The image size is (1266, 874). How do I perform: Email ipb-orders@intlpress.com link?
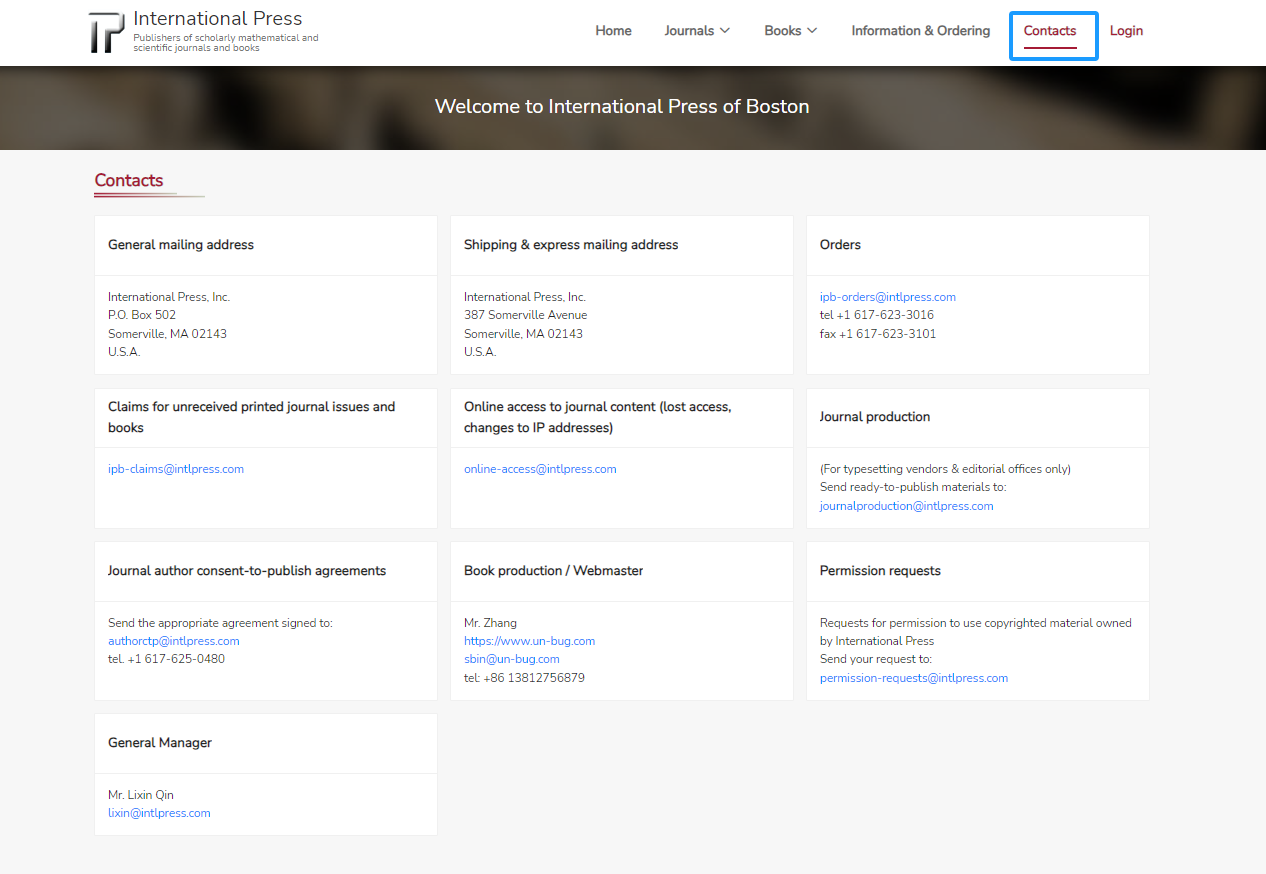click(888, 297)
